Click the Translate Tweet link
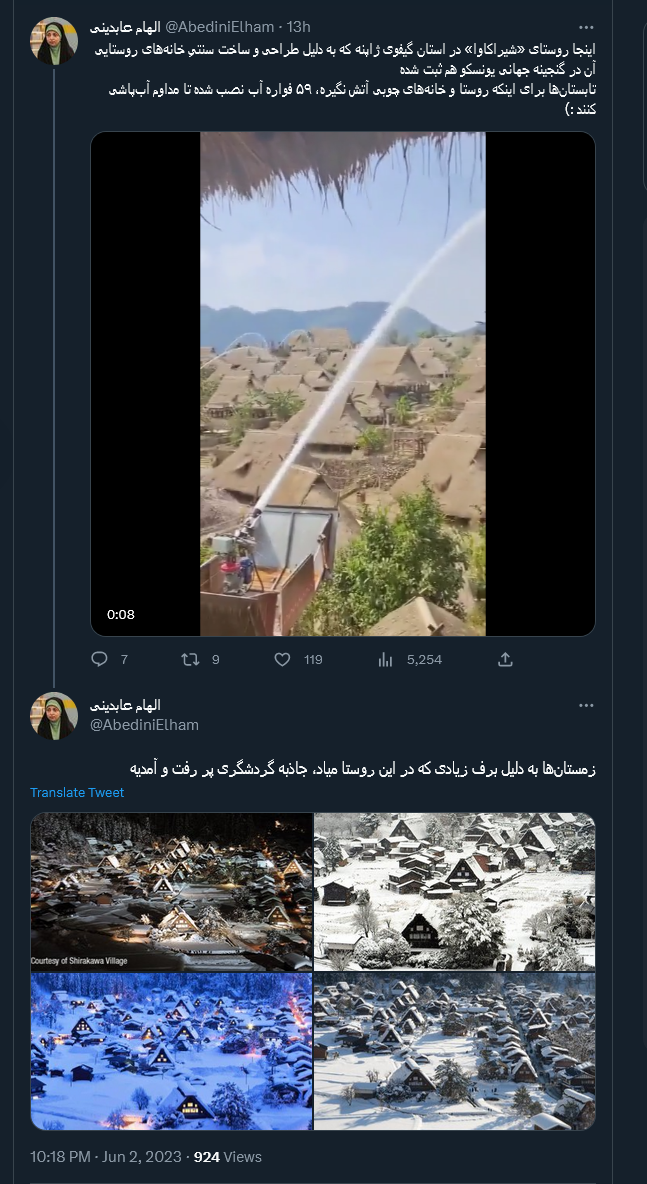 point(77,792)
